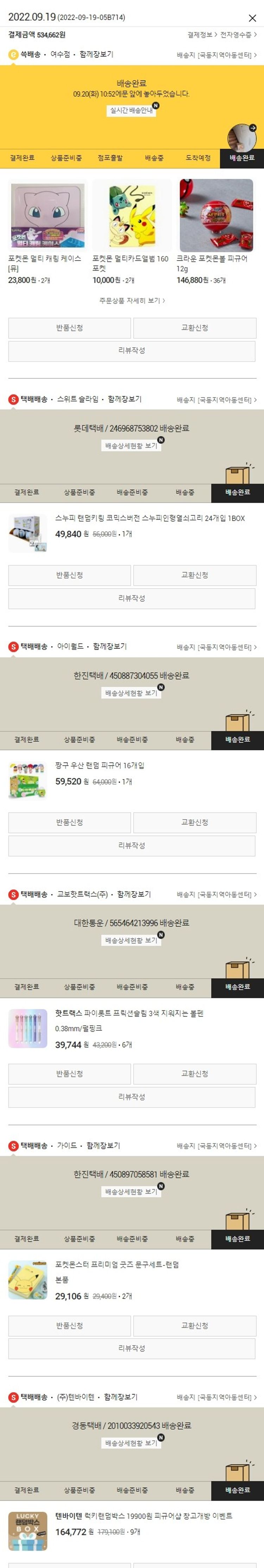The image size is (264, 1568).
Task: Select the 배송완료 tab in 쓱배송 section
Action: (241, 158)
